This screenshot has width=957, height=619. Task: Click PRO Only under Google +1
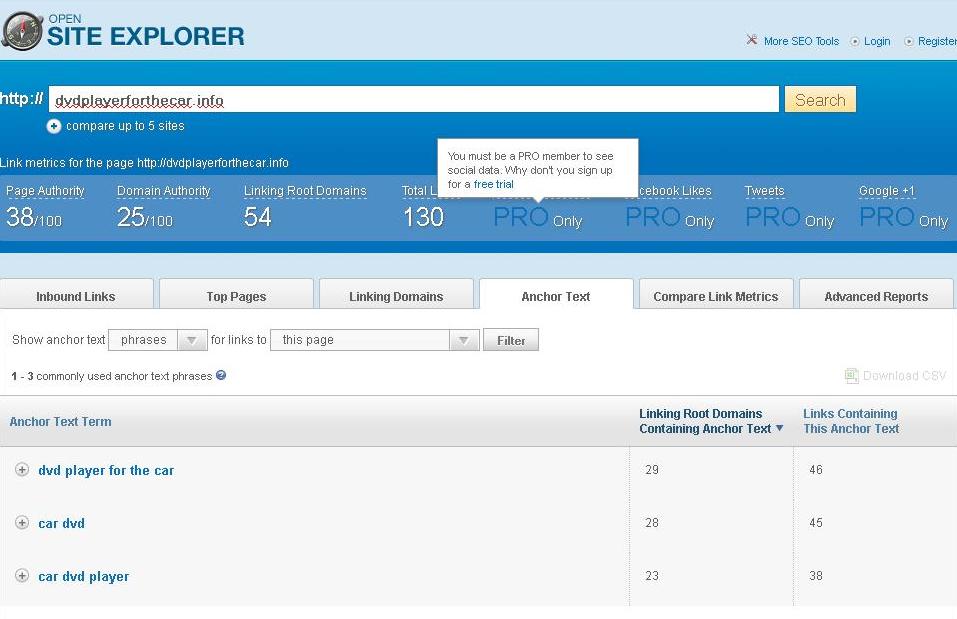903,218
